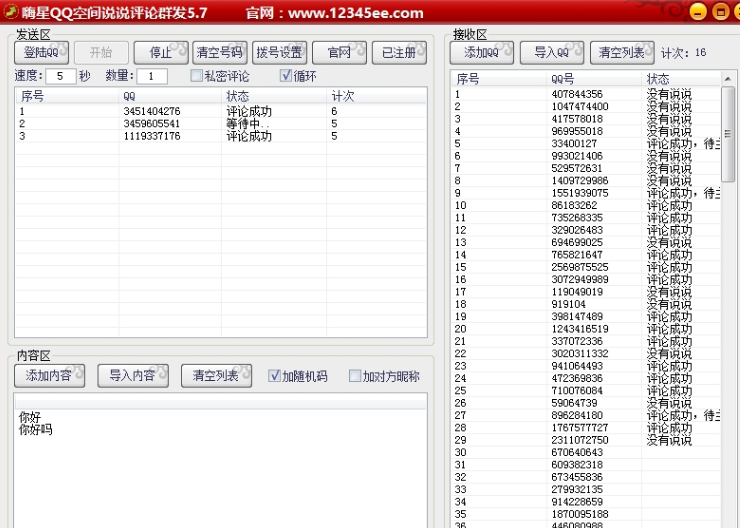This screenshot has width=740, height=528.
Task: Click the receive list scrollbar thumb
Action: pyautogui.click(x=728, y=134)
